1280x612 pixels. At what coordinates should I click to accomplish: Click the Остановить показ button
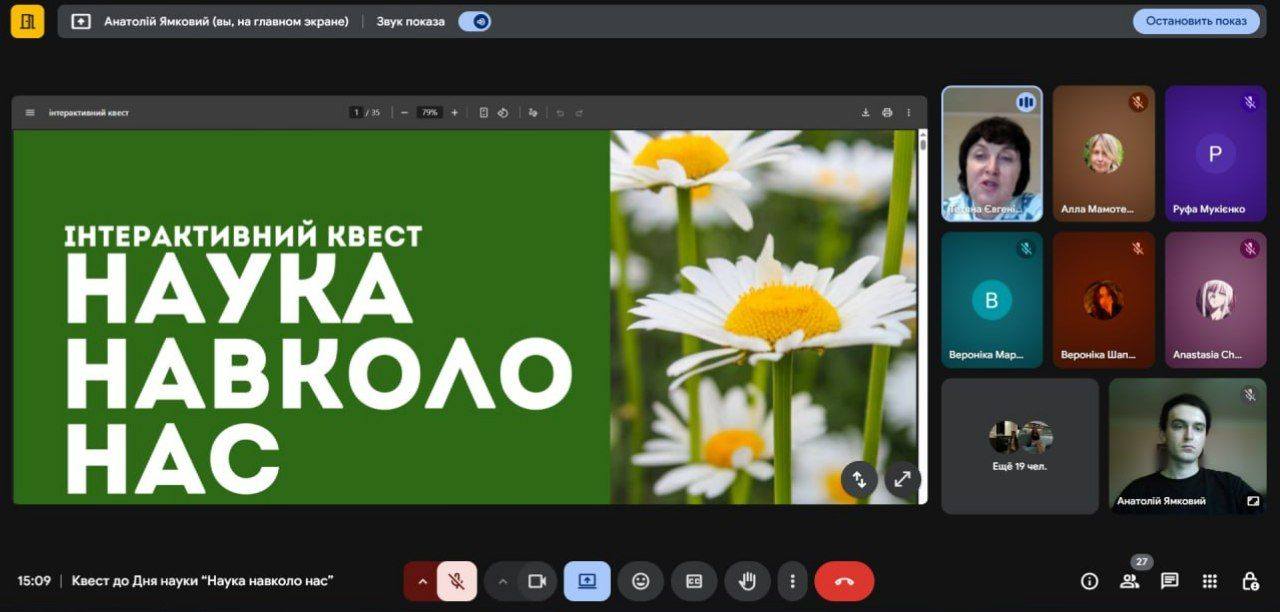click(1196, 21)
